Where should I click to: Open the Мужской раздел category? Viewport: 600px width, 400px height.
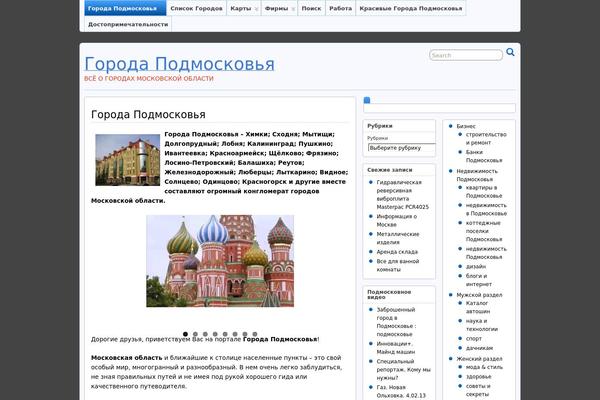point(479,295)
